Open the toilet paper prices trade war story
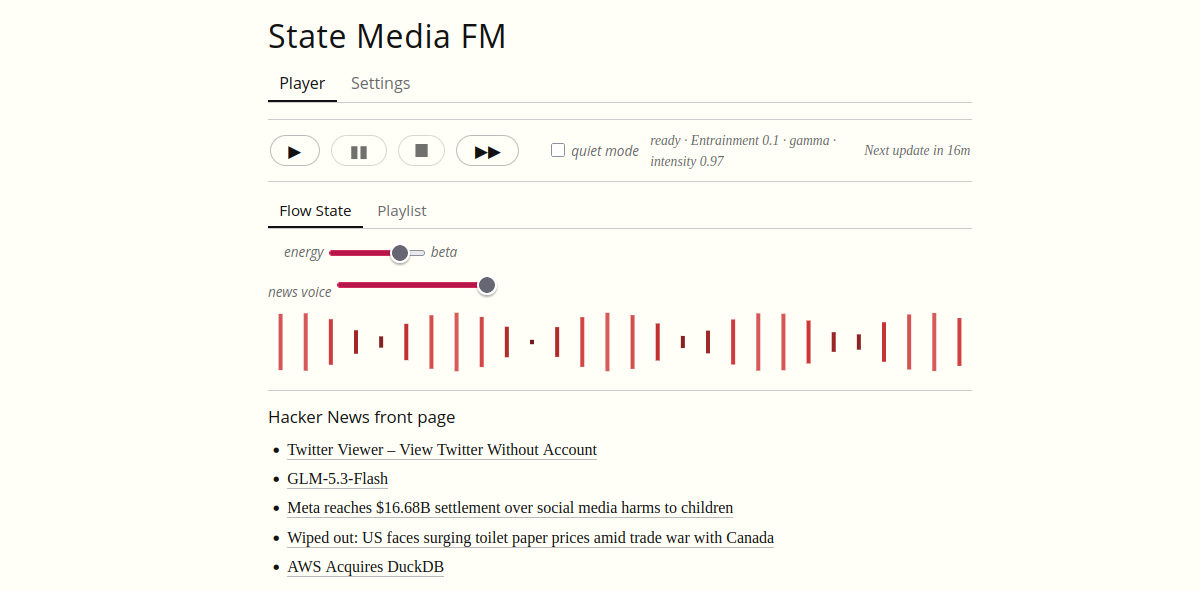The width and height of the screenshot is (1200, 591). coord(530,538)
